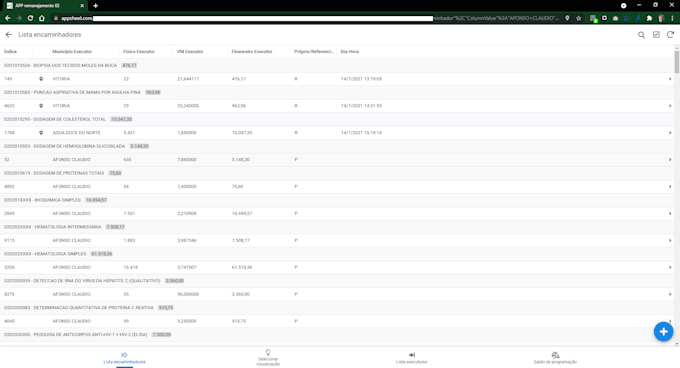Image resolution: width=680 pixels, height=368 pixels.
Task: Close the APP remanejamento ES tab
Action: coord(82,6)
